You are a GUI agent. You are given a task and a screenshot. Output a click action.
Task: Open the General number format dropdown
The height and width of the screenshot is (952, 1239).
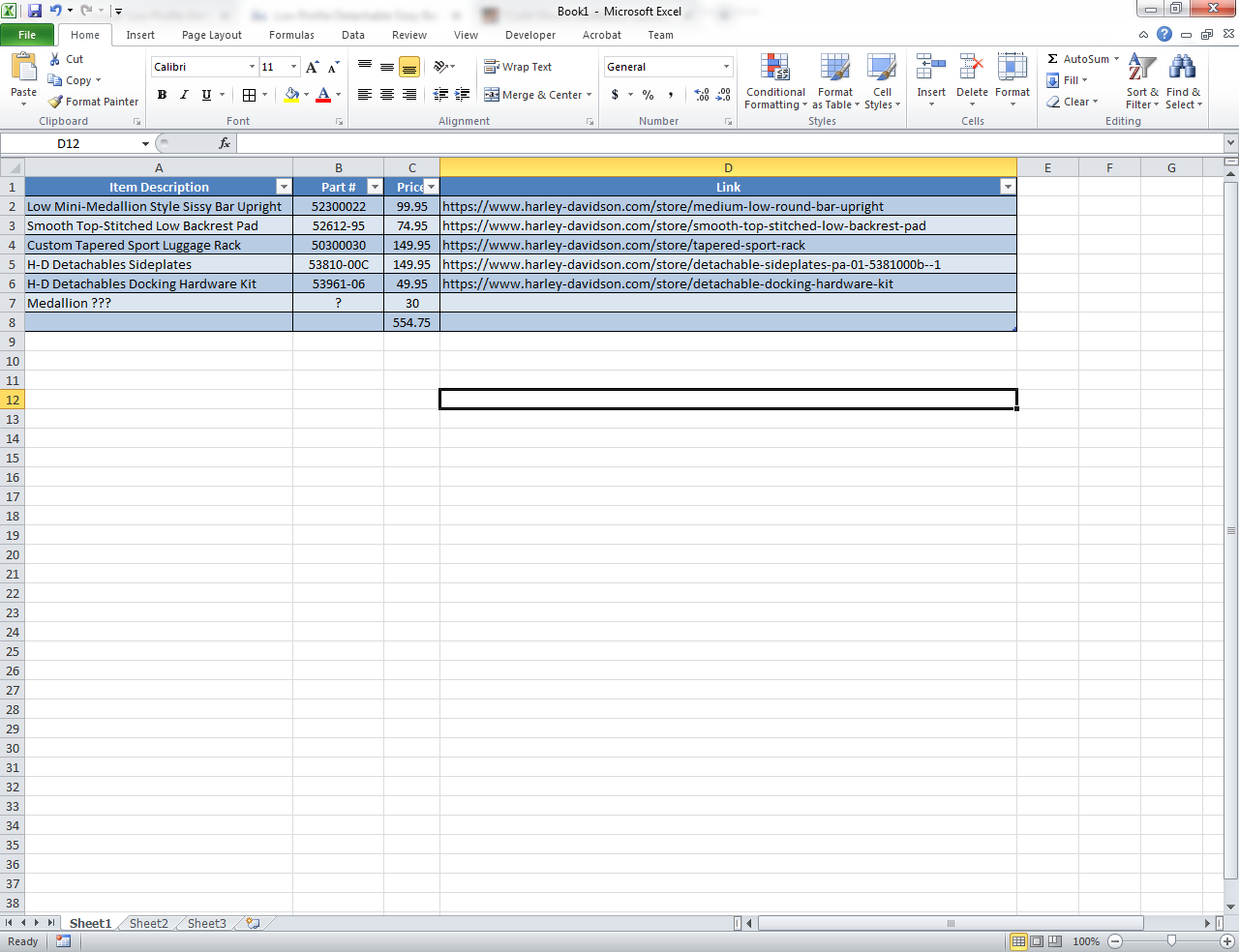pos(726,67)
